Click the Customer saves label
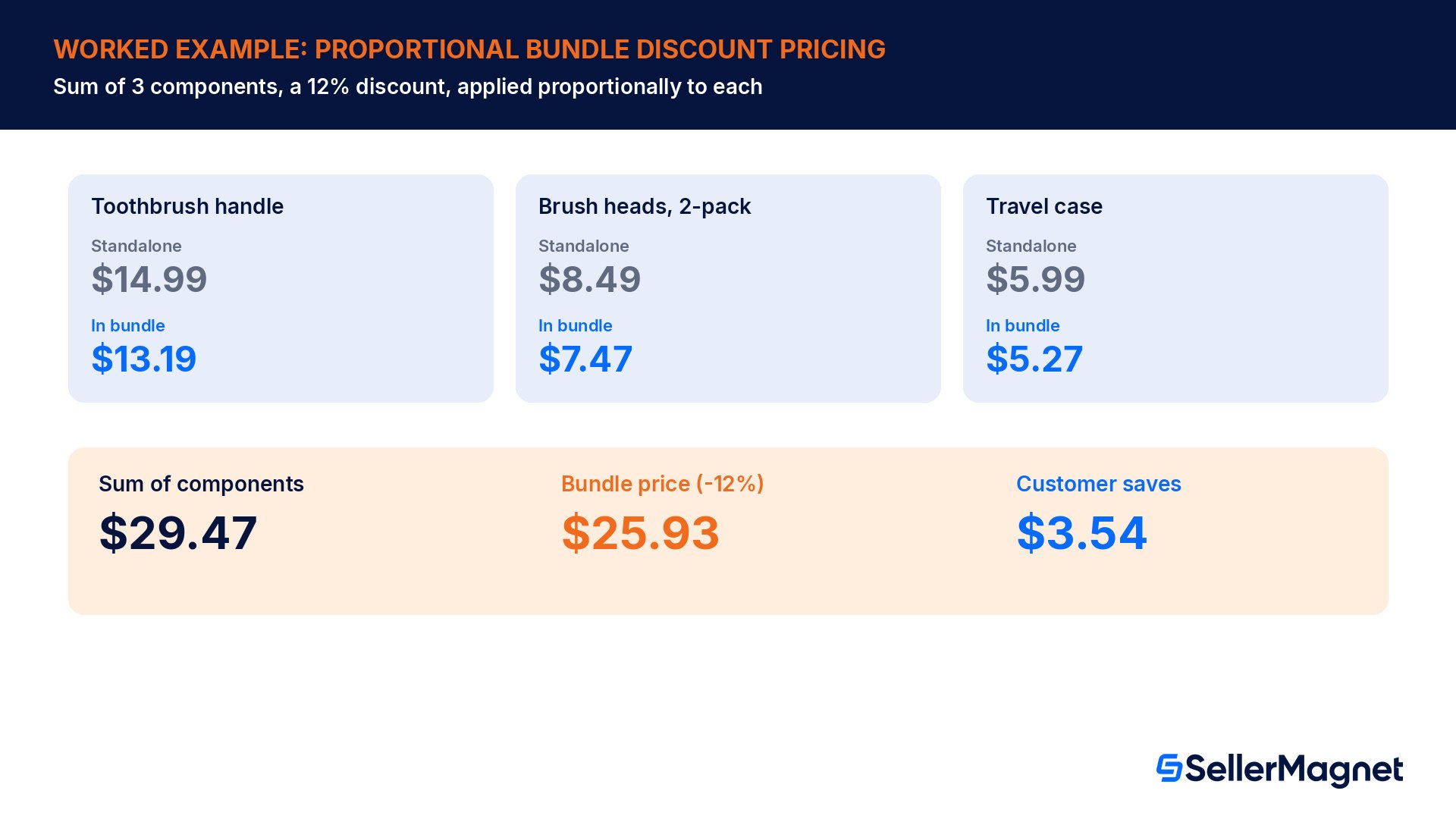The height and width of the screenshot is (819, 1456). [x=1099, y=484]
